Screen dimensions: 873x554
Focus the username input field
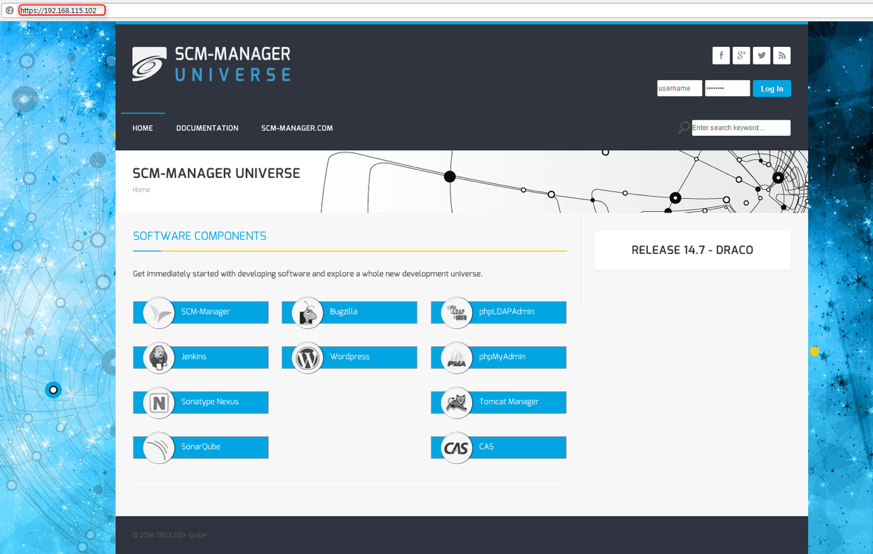click(679, 88)
